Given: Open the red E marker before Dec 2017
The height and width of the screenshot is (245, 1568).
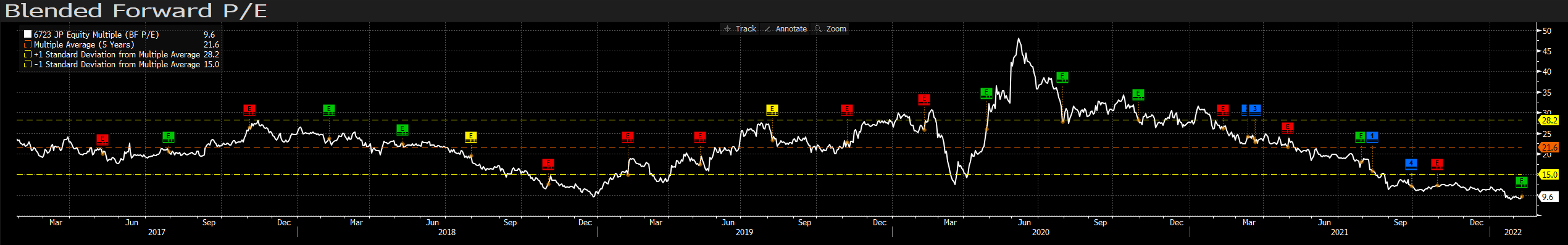Looking at the screenshot, I should (x=249, y=110).
